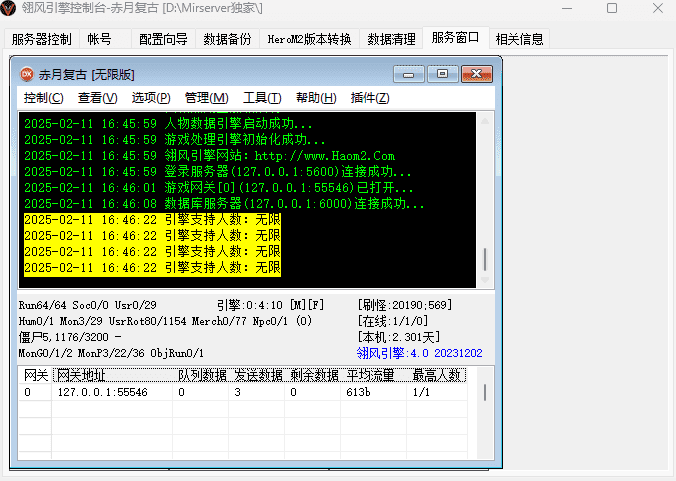
Task: Minimize the 赤月复古 inner window
Action: [410, 74]
